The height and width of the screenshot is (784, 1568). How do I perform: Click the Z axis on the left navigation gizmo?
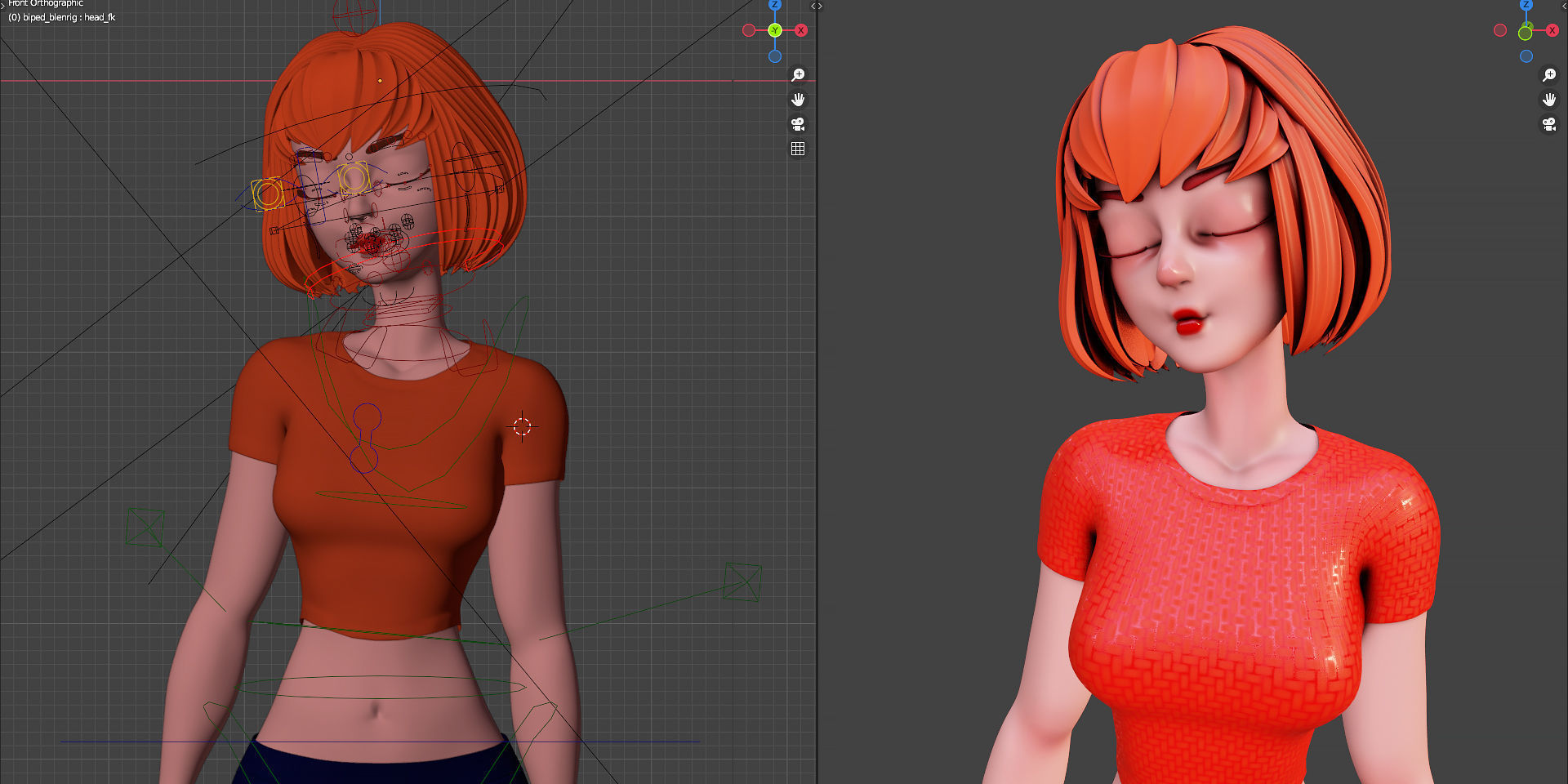(x=775, y=6)
